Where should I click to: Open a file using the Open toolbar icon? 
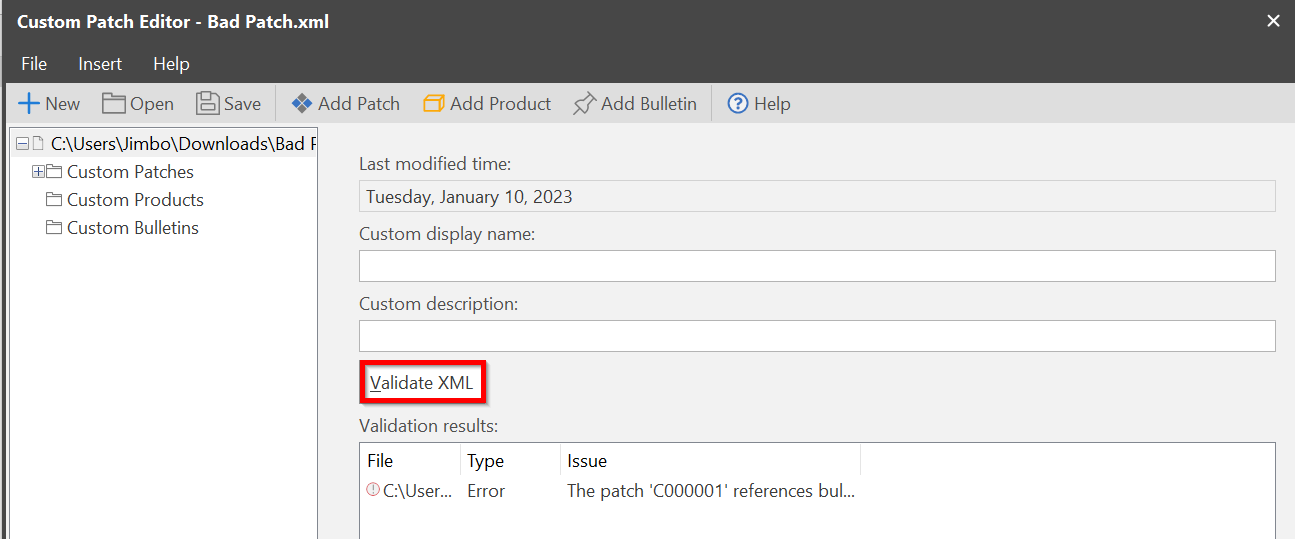coord(114,104)
